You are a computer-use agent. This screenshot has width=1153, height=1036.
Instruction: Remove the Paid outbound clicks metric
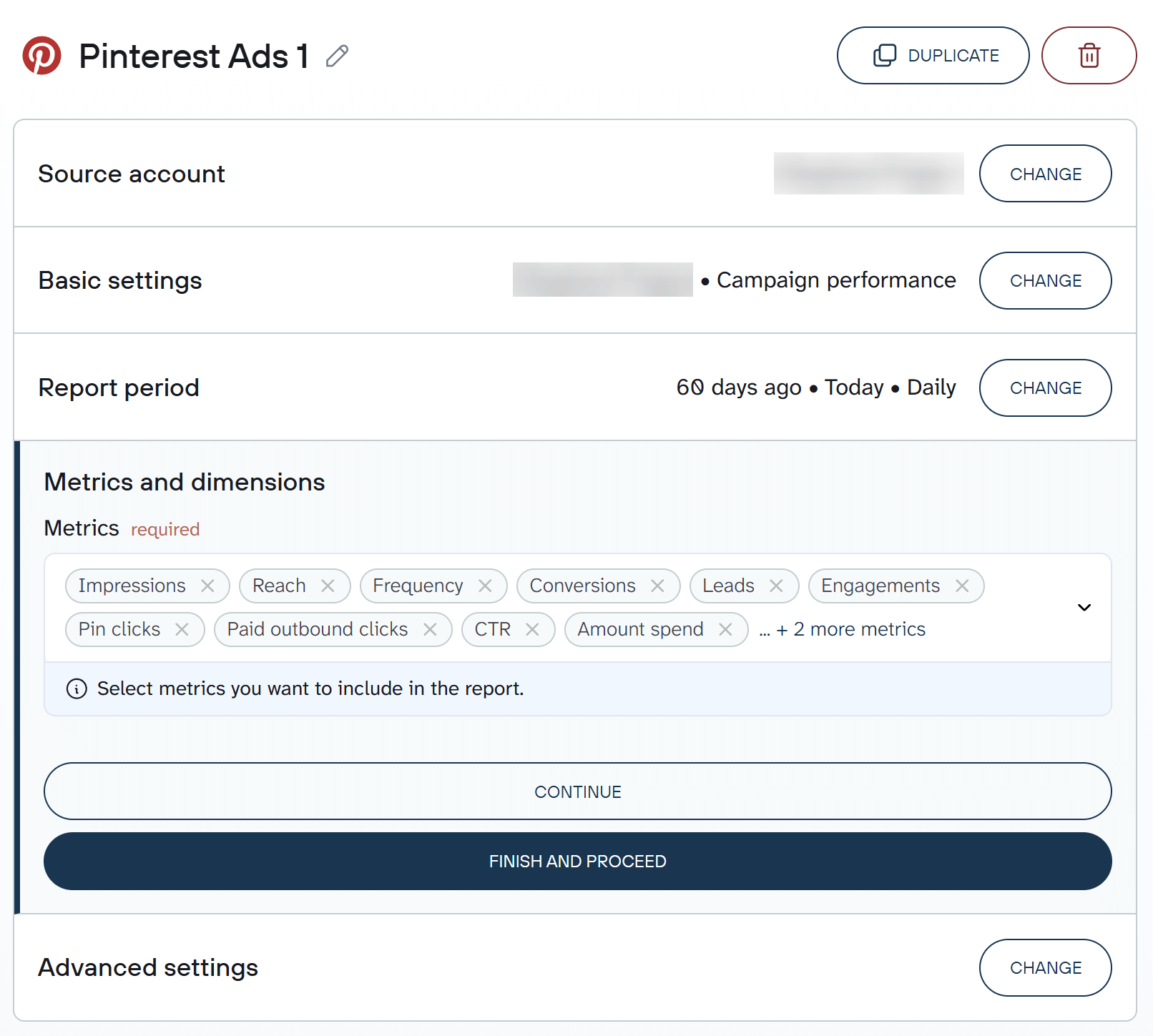coord(431,629)
